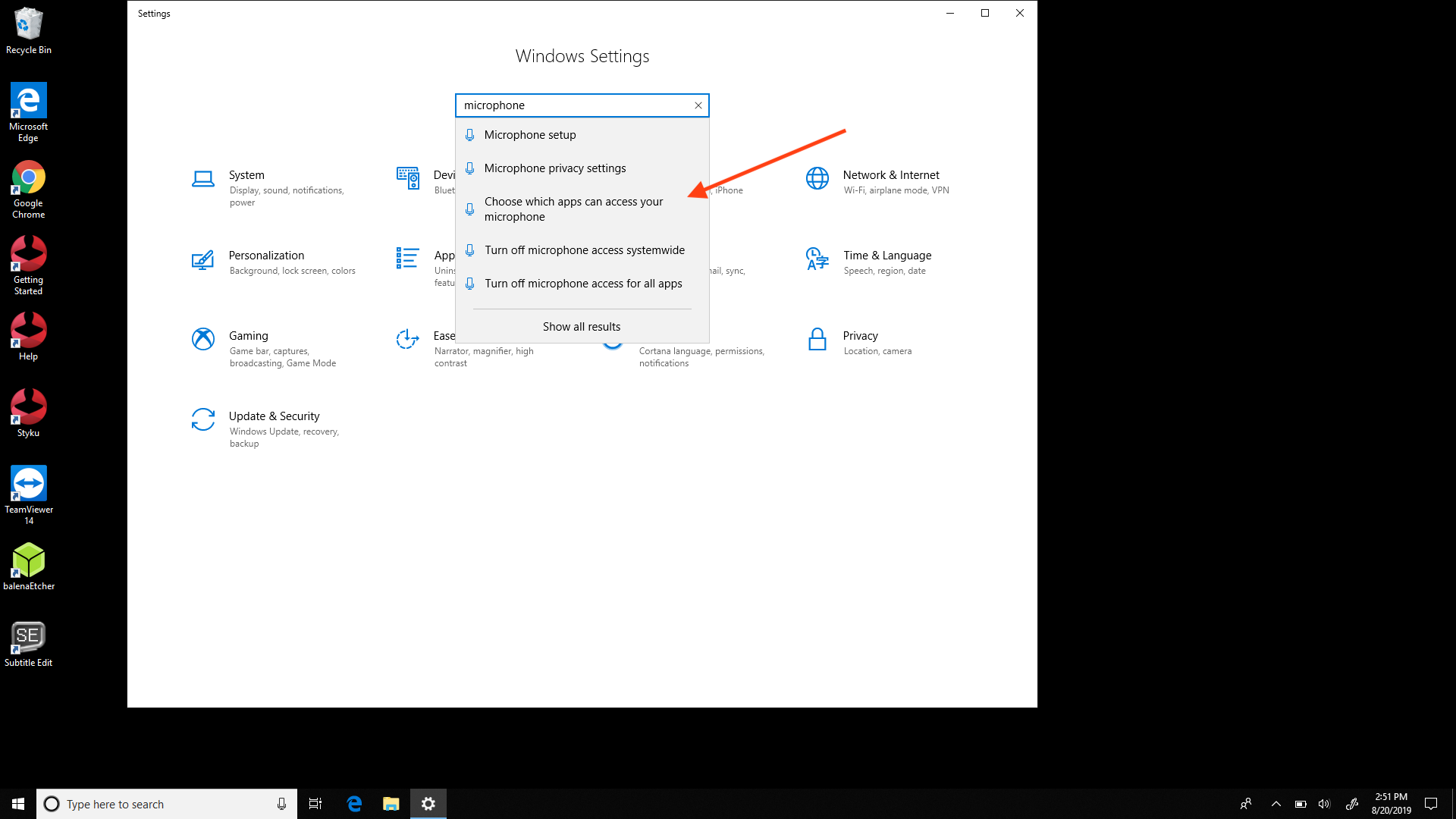The image size is (1456, 819).
Task: Click the taskbar volume speaker icon
Action: tap(1324, 804)
